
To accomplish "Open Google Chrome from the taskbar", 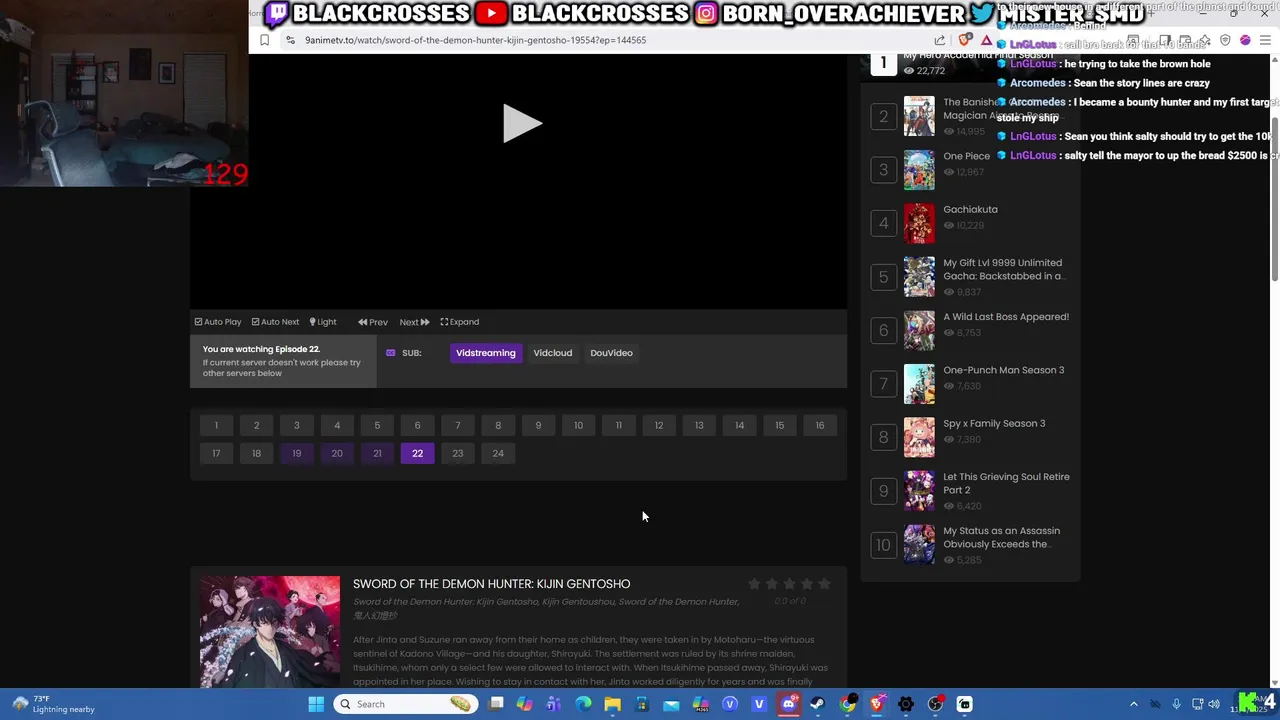I will 847,704.
